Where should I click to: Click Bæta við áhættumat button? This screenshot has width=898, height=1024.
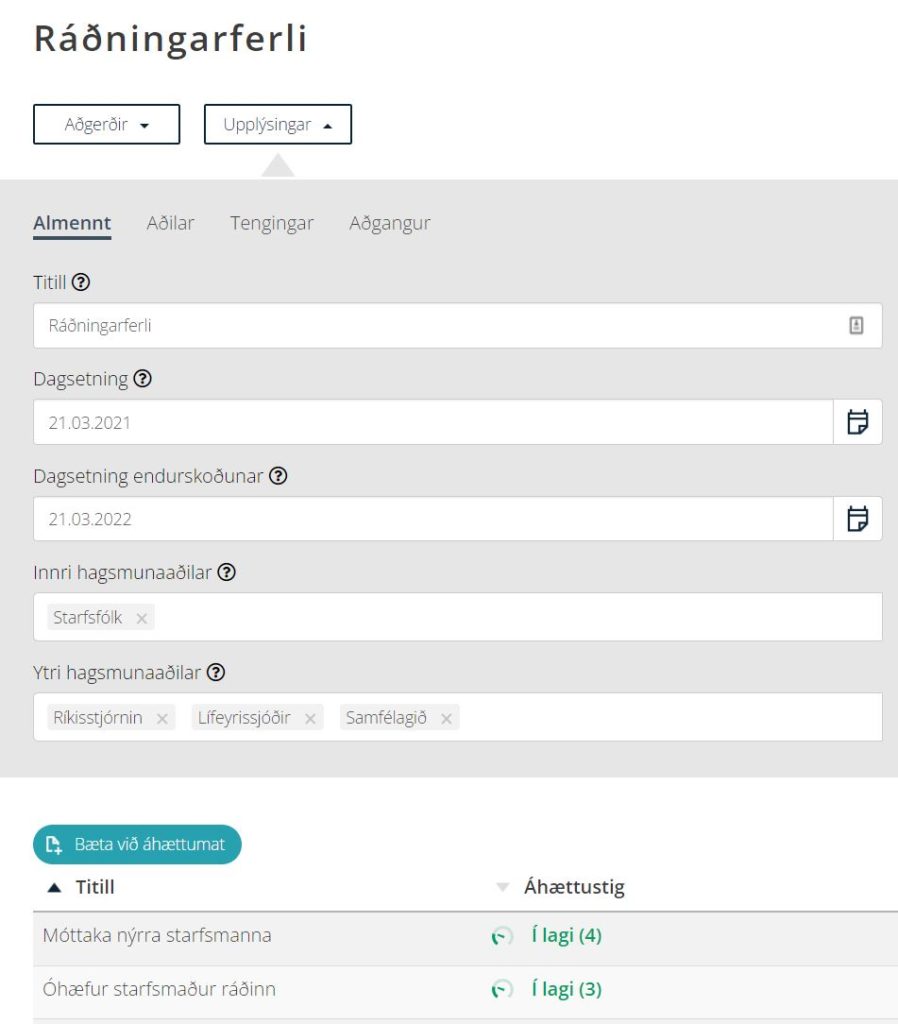tap(137, 844)
